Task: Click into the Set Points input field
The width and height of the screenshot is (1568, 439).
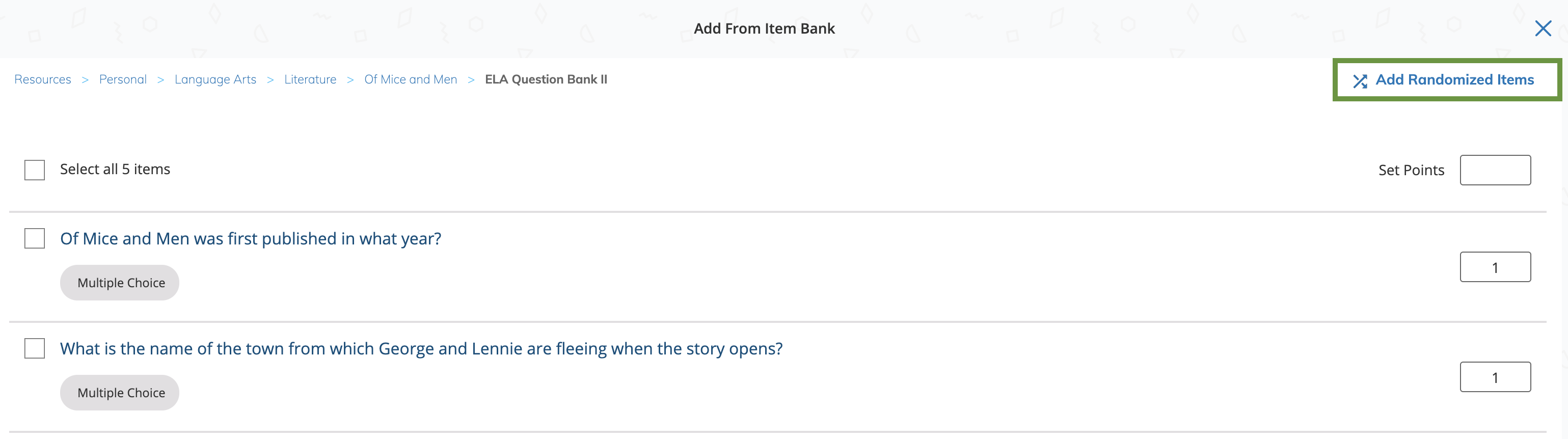Action: [1496, 170]
